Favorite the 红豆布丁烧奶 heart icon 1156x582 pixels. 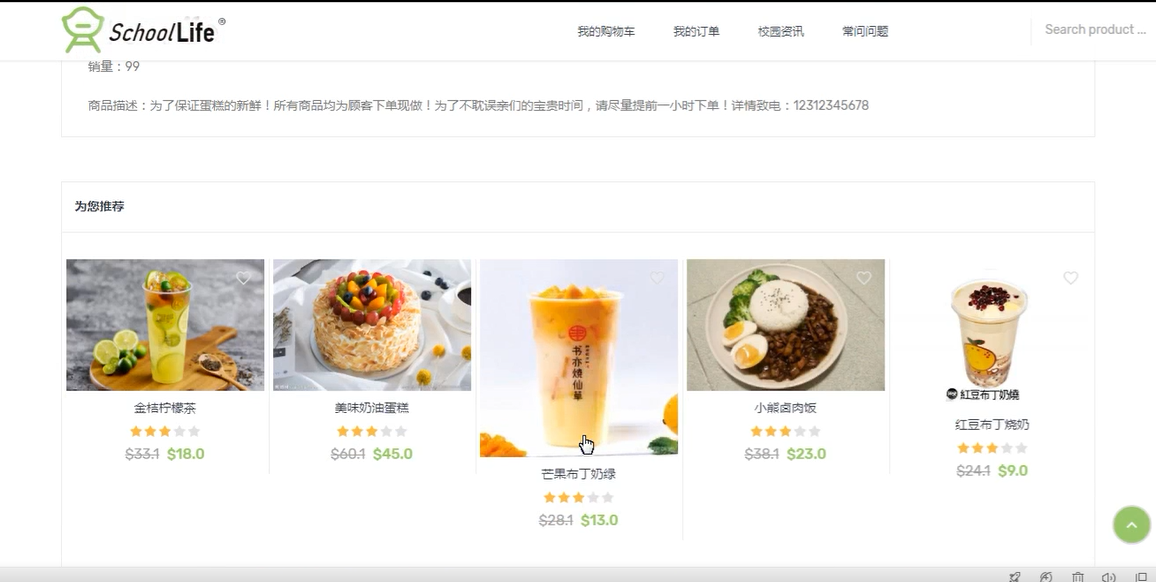pyautogui.click(x=1070, y=278)
